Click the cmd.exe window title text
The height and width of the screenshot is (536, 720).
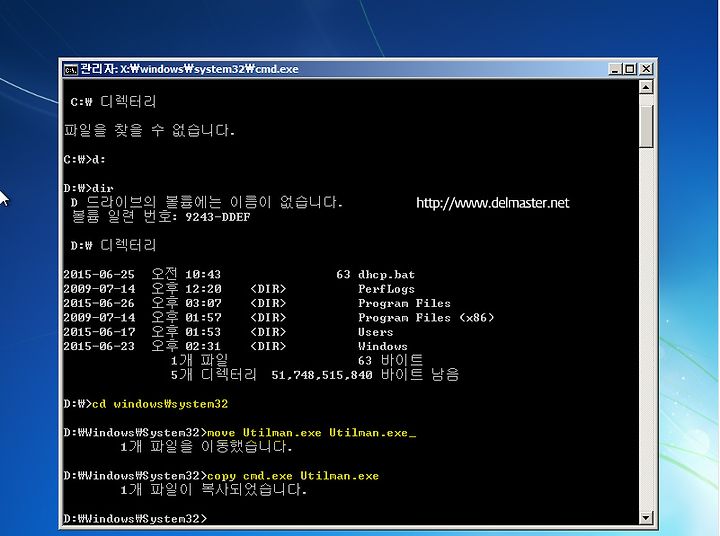coord(189,69)
